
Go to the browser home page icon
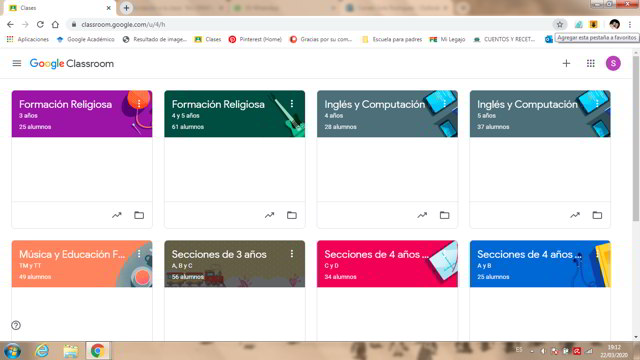(55, 24)
